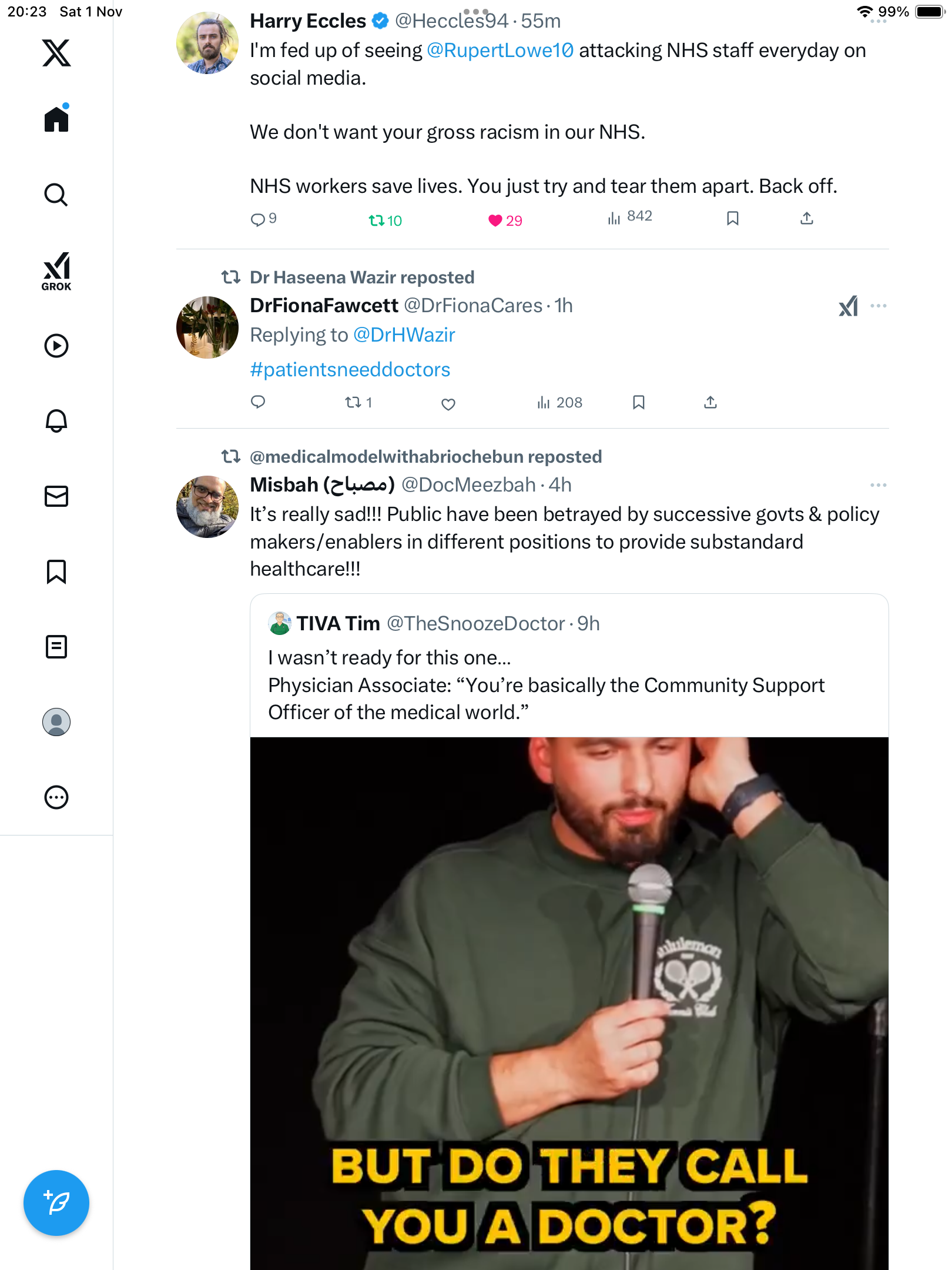Expand the sidebar More menu
952x1270 pixels.
point(56,797)
